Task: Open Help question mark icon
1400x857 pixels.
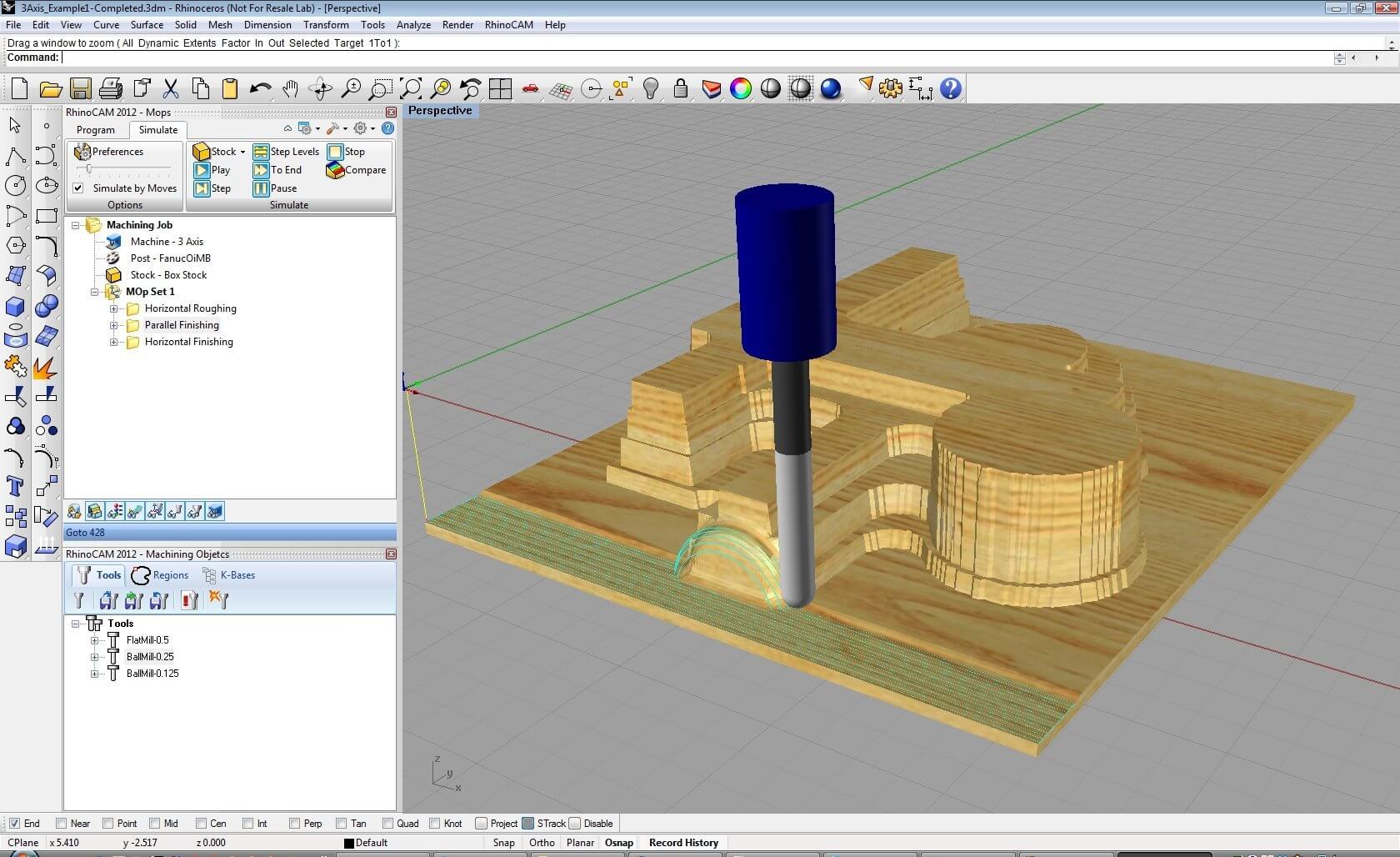Action: point(950,88)
